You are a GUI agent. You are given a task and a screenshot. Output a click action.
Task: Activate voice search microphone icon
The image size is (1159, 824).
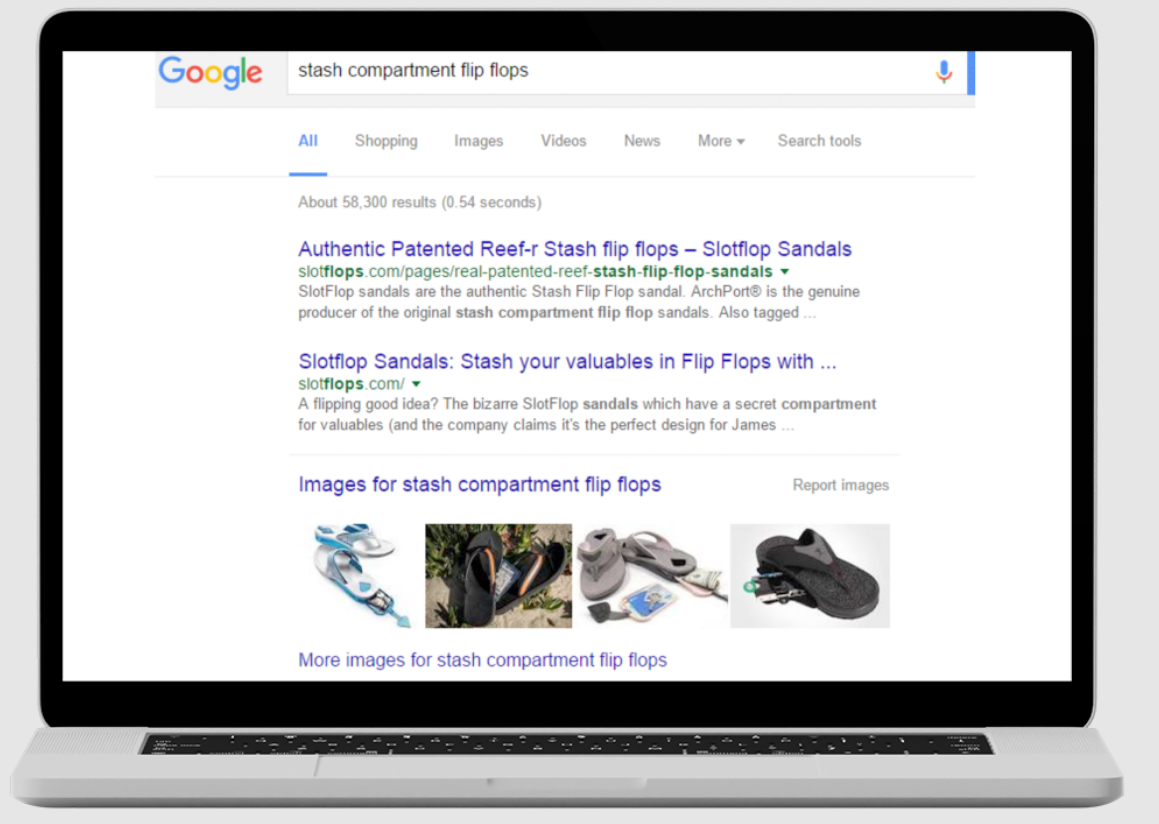[x=943, y=72]
